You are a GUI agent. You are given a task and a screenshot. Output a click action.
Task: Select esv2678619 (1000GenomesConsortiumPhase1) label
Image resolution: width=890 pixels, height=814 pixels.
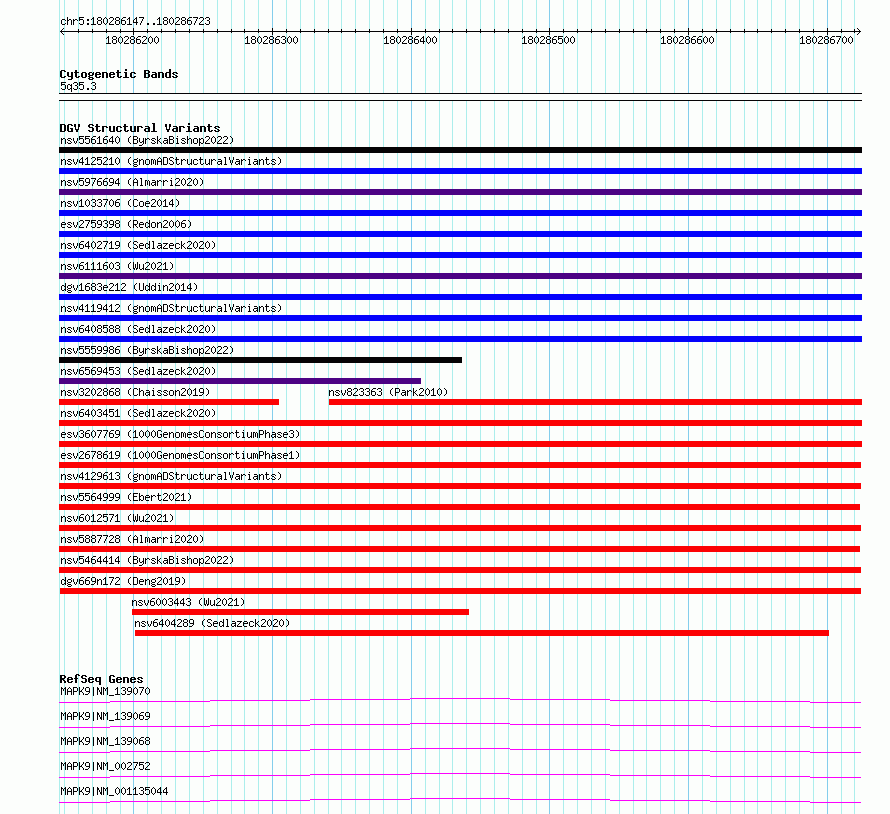180,455
